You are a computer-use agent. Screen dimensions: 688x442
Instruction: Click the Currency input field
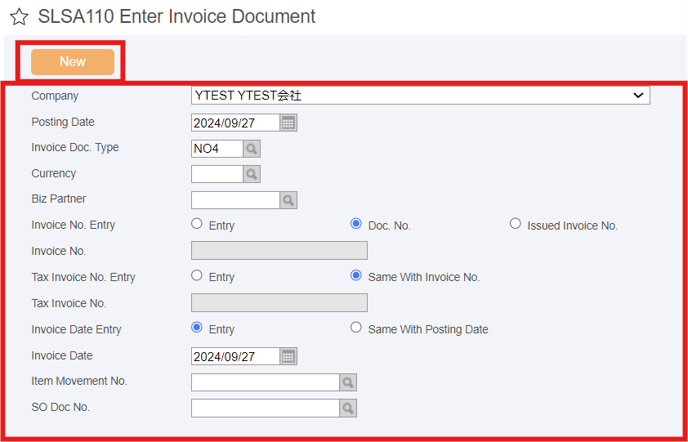pos(218,174)
